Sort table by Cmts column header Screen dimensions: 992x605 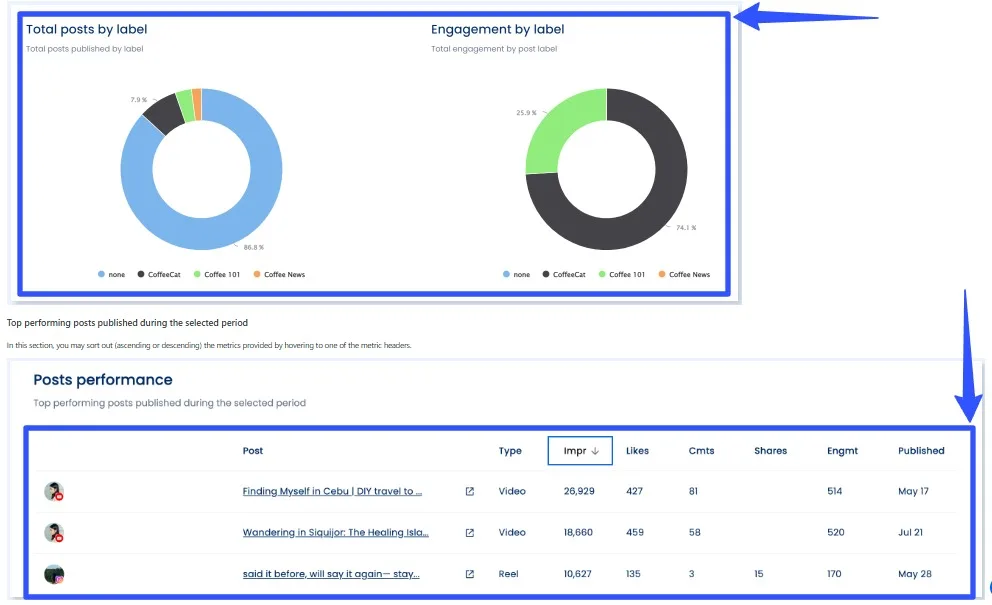(x=701, y=451)
